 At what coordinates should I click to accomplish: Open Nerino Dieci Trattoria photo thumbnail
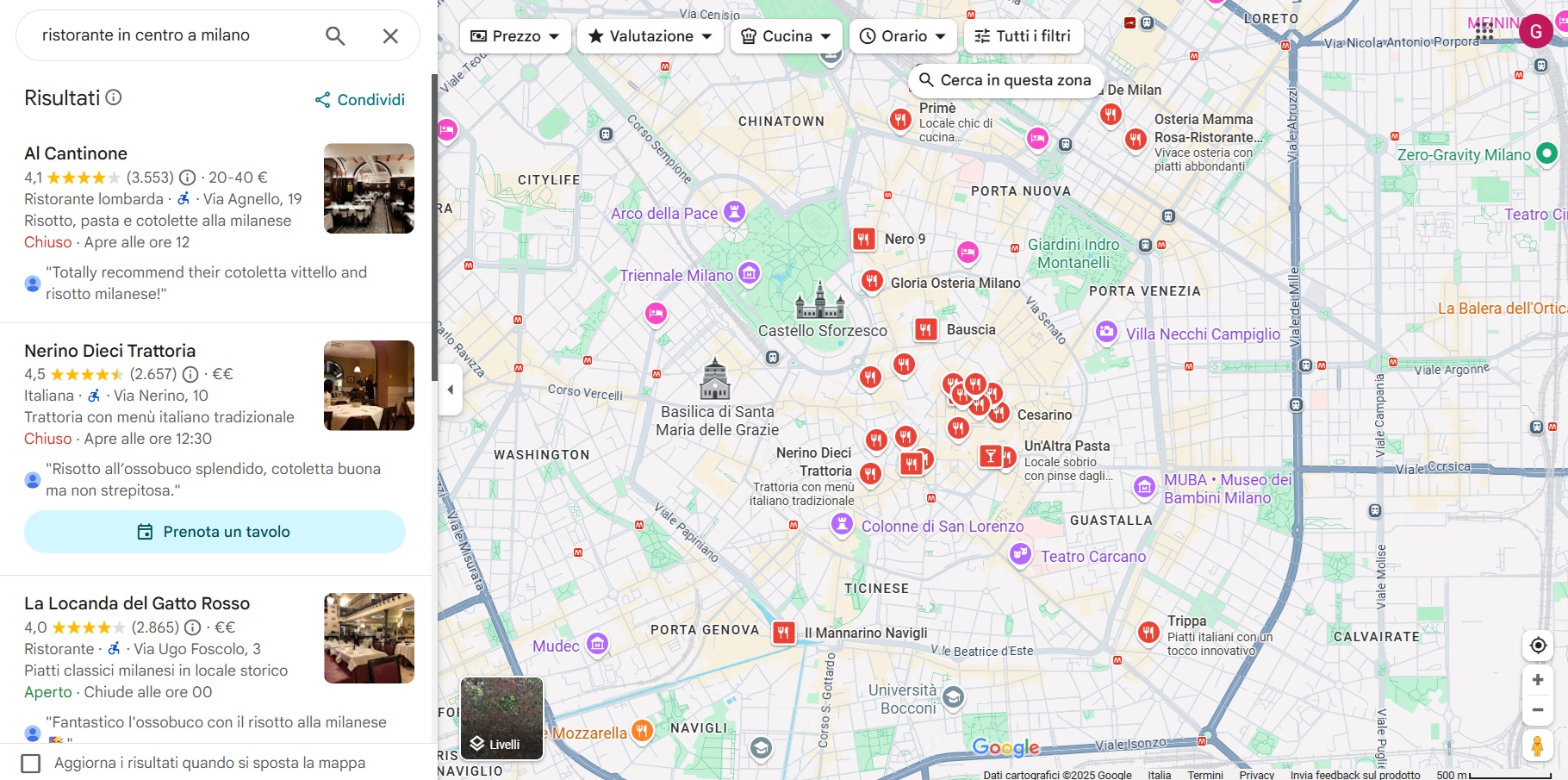(369, 385)
